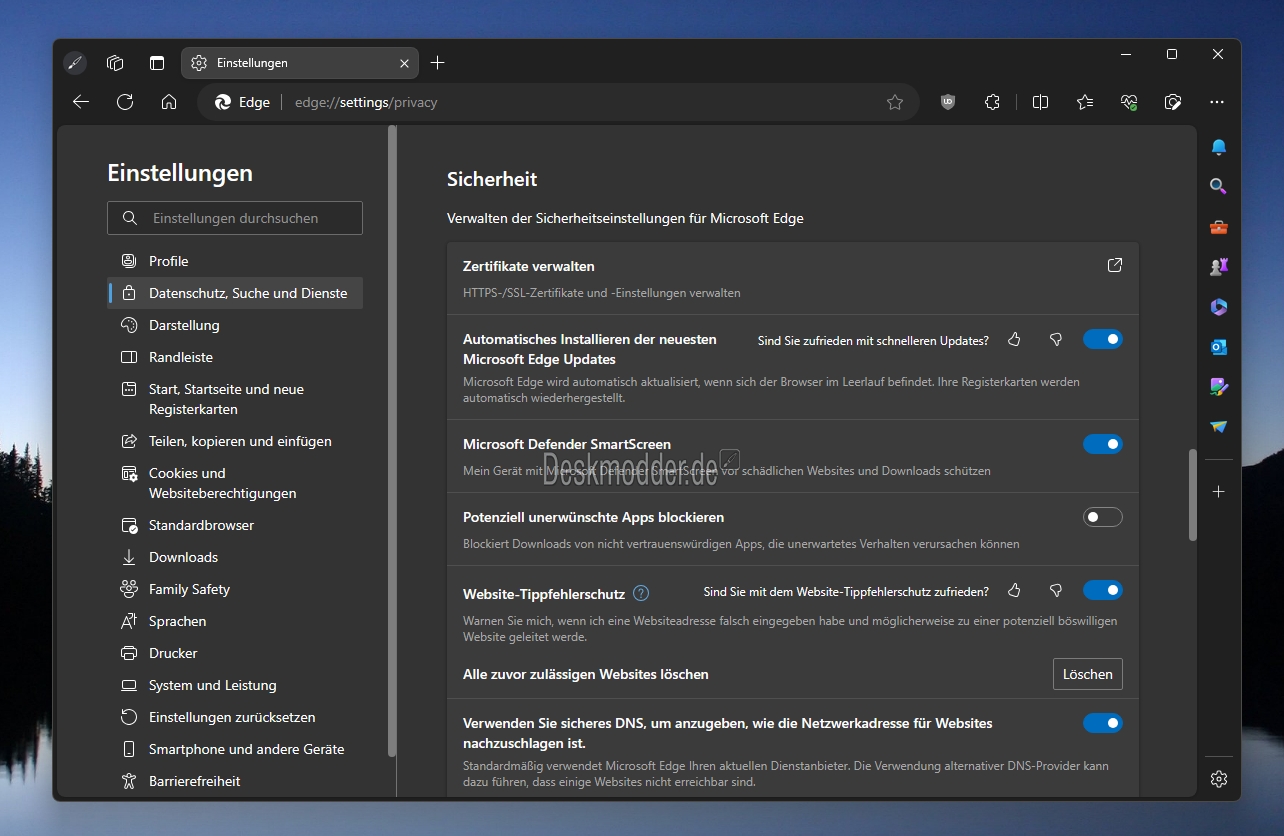Open Start, Startseite und neue Registerkarten
This screenshot has width=1284, height=836.
click(x=235, y=399)
